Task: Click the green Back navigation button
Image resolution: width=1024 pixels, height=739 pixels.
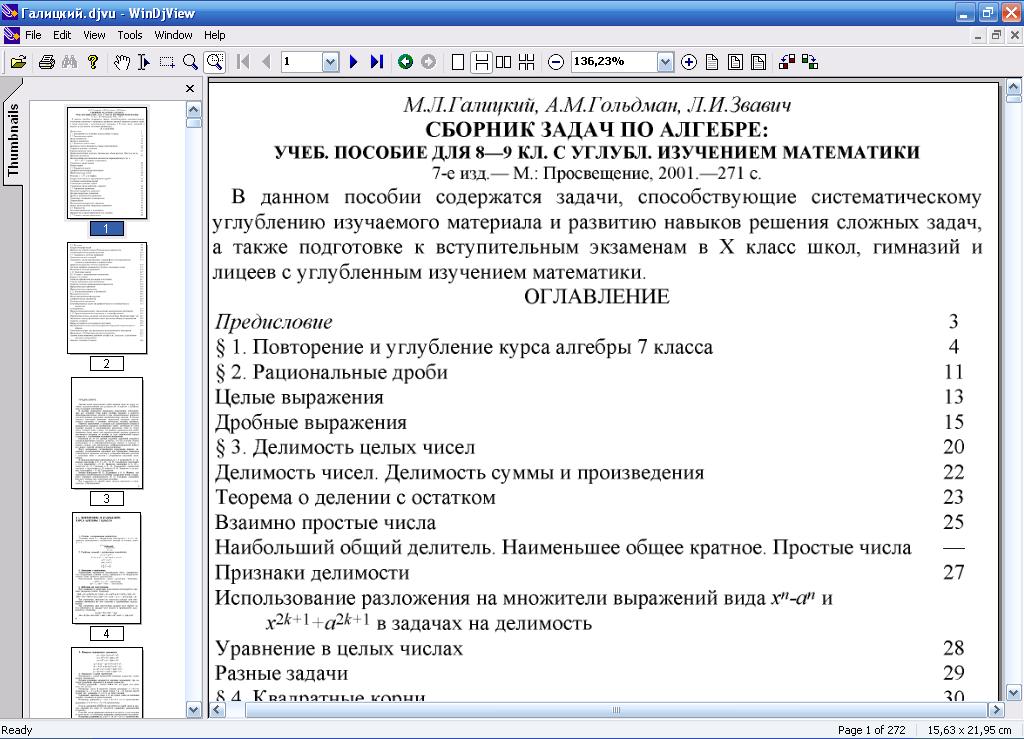Action: (405, 62)
